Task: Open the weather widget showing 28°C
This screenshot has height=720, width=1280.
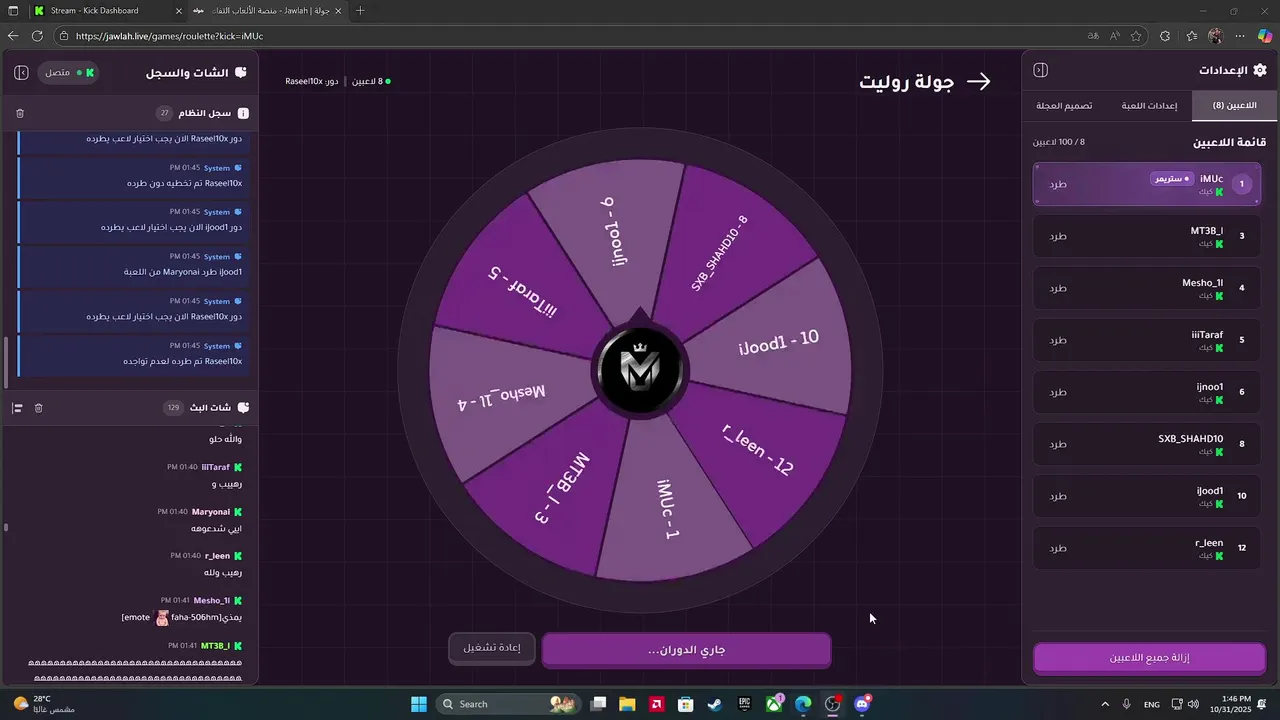Action: coord(44,704)
